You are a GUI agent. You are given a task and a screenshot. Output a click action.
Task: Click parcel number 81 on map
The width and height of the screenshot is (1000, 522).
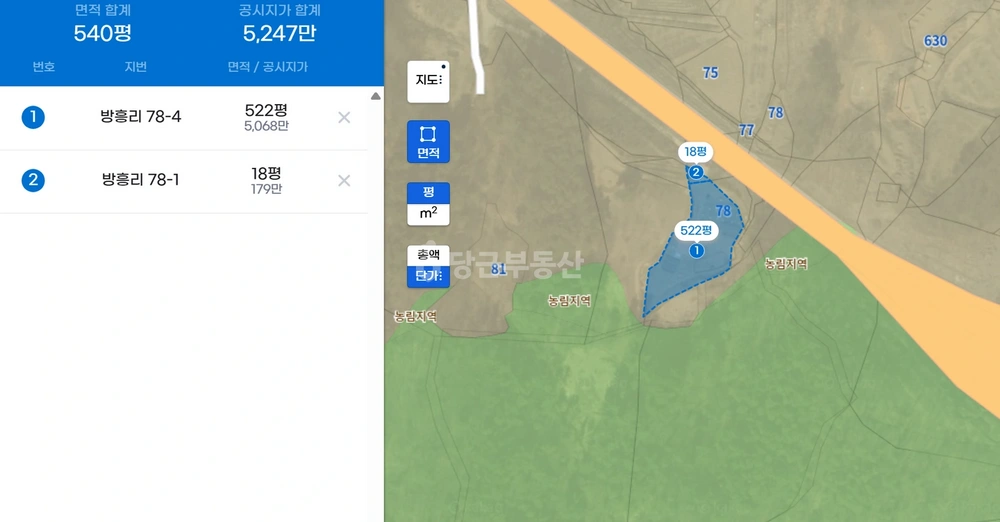(498, 269)
